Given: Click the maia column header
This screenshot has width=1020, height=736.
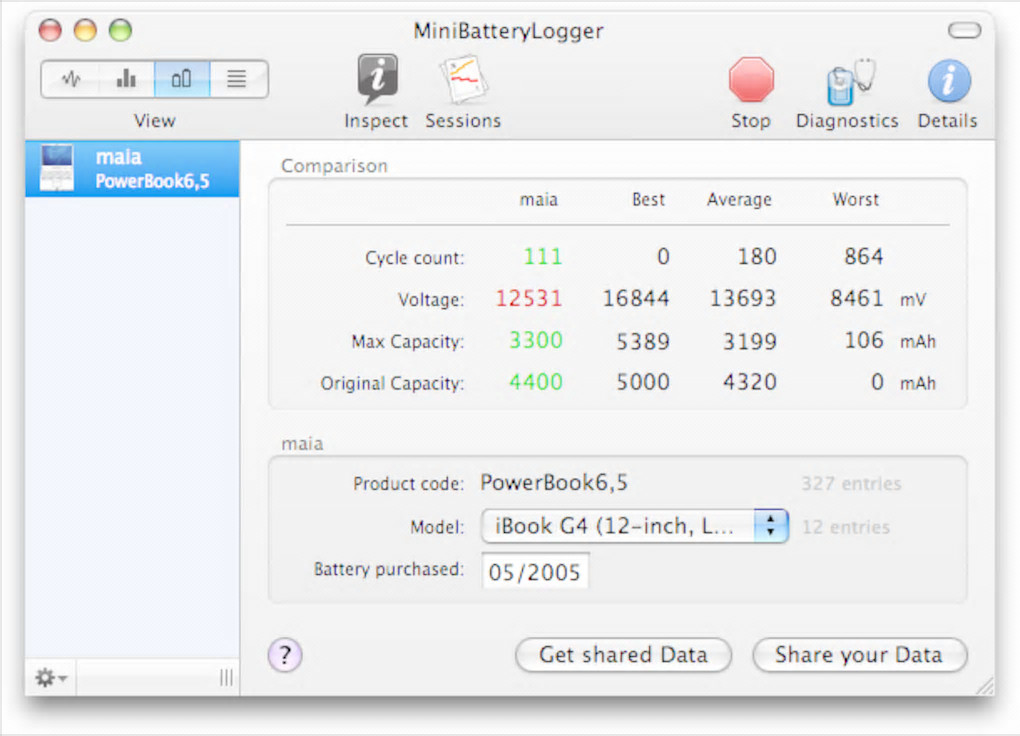Looking at the screenshot, I should (x=539, y=199).
